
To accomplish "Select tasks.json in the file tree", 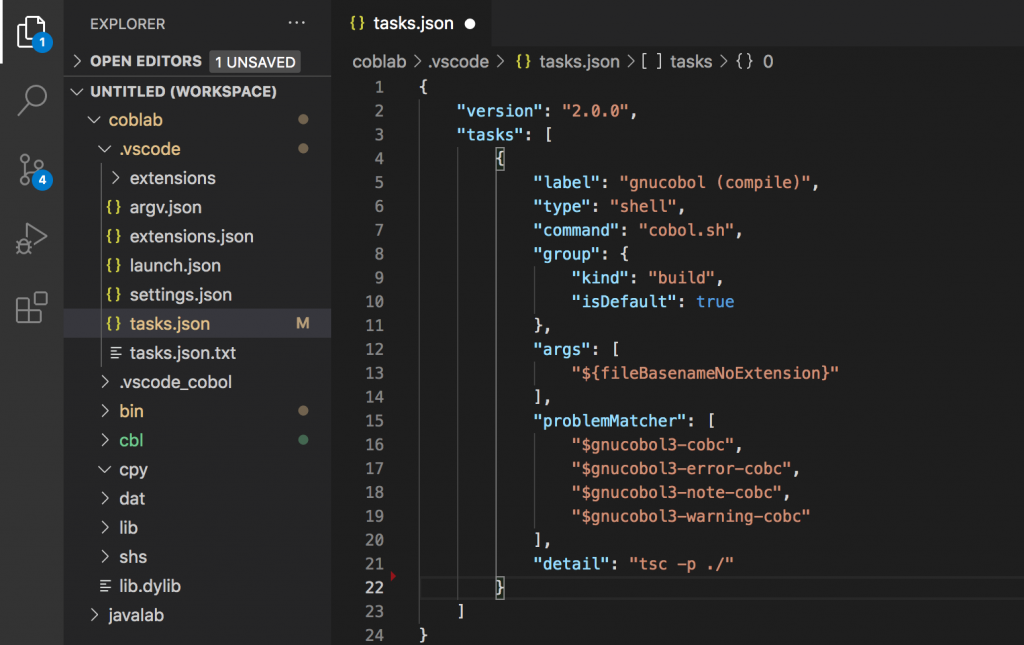I will coord(197,323).
